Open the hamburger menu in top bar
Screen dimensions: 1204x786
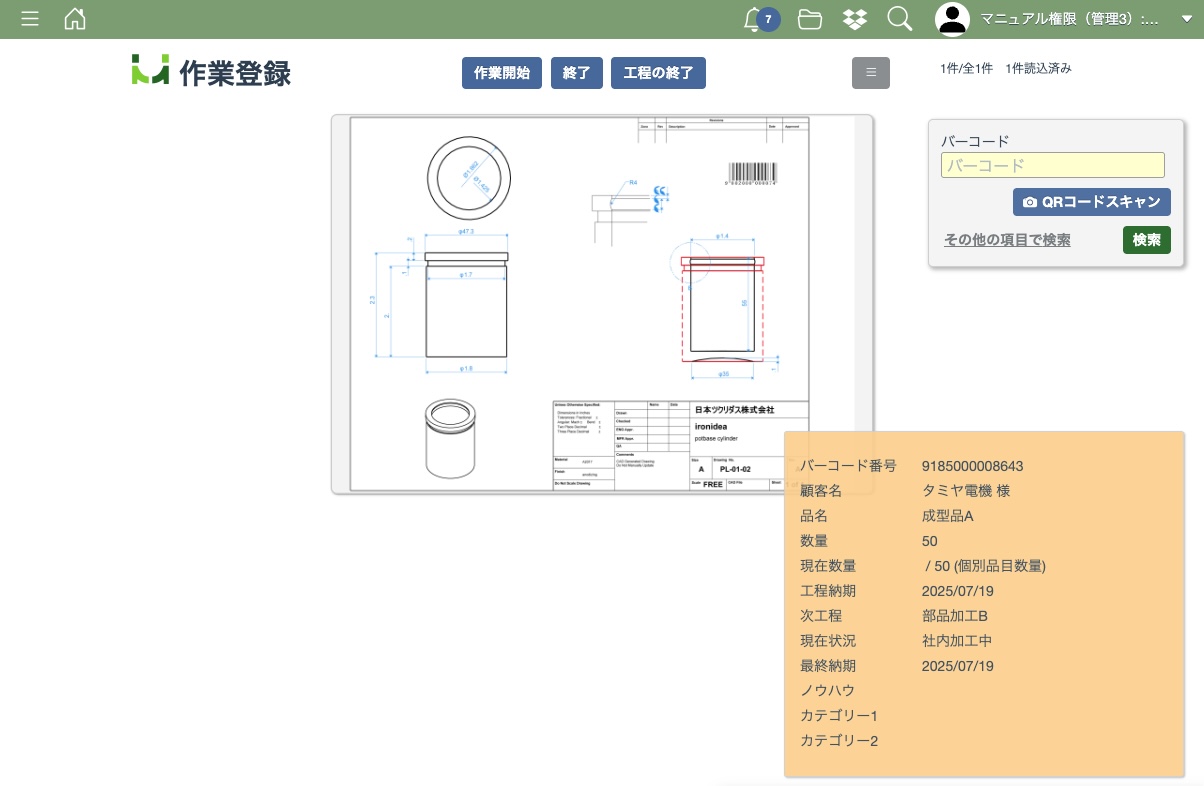pyautogui.click(x=30, y=19)
